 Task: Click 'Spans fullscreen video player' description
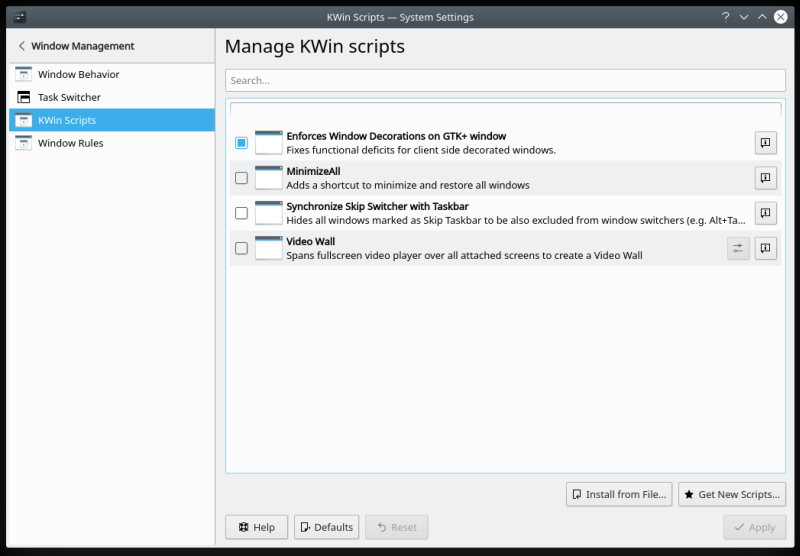point(464,256)
